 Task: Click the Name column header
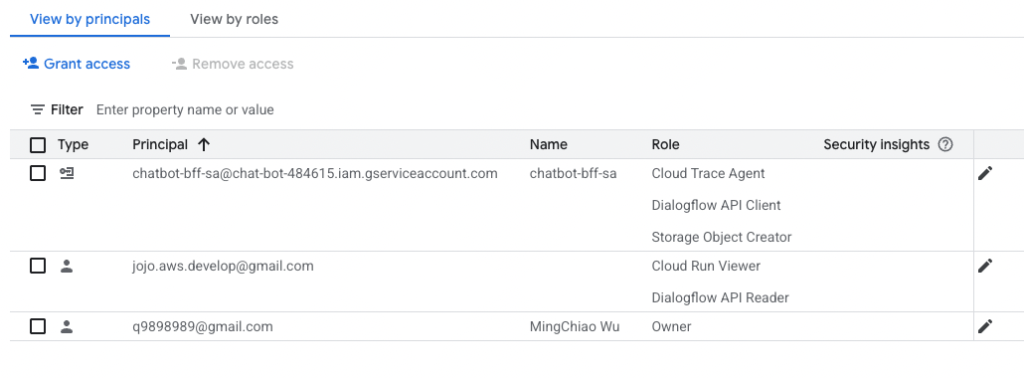click(549, 145)
